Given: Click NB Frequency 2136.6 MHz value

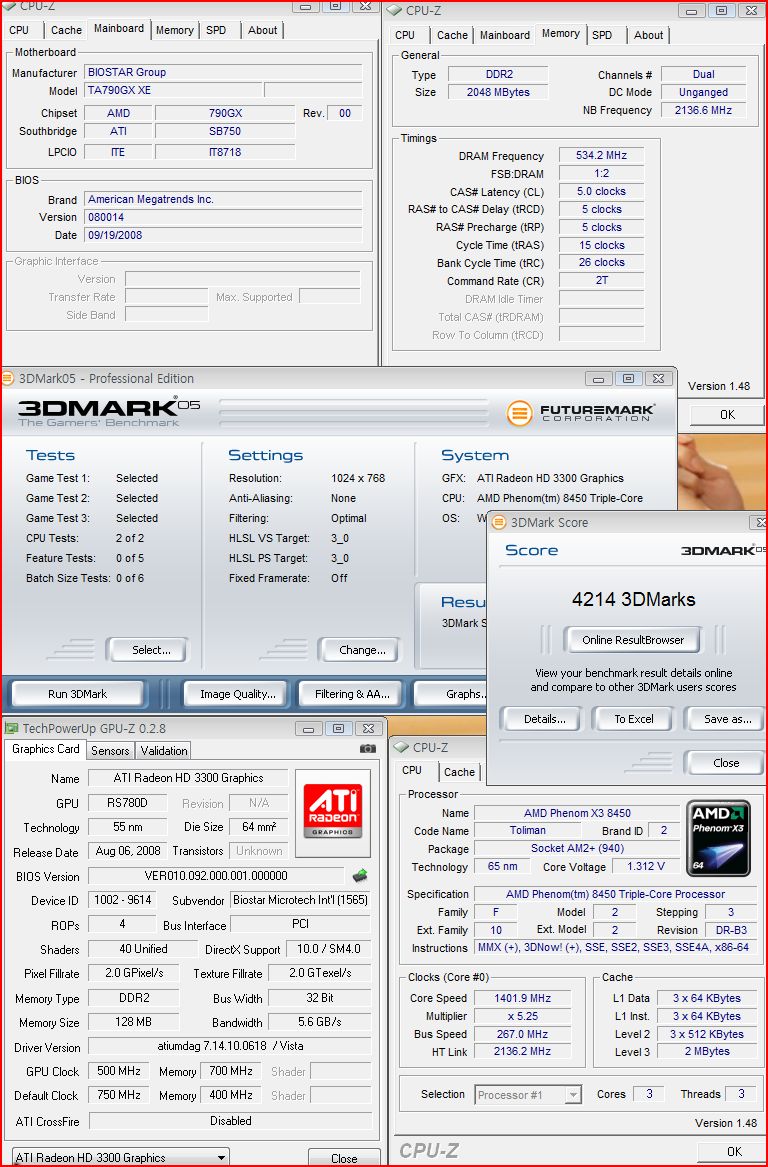Looking at the screenshot, I should 704,110.
